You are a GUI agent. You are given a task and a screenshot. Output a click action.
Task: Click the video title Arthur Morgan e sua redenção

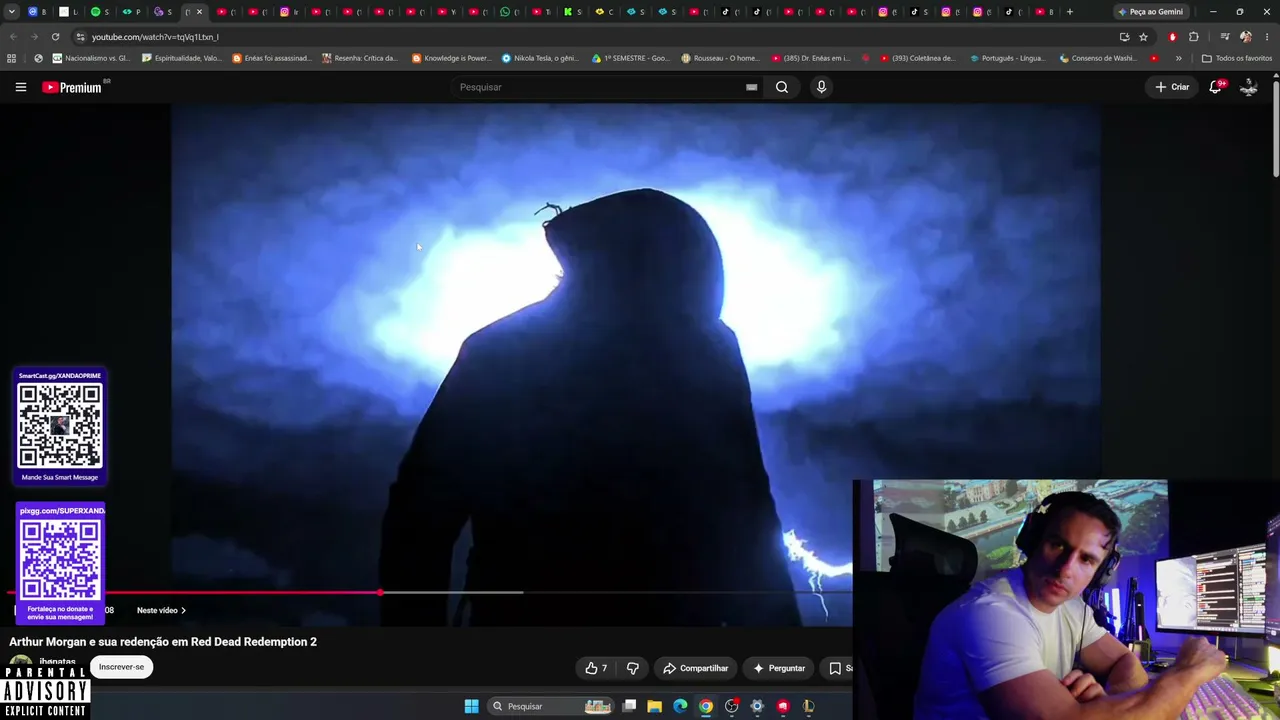point(163,642)
